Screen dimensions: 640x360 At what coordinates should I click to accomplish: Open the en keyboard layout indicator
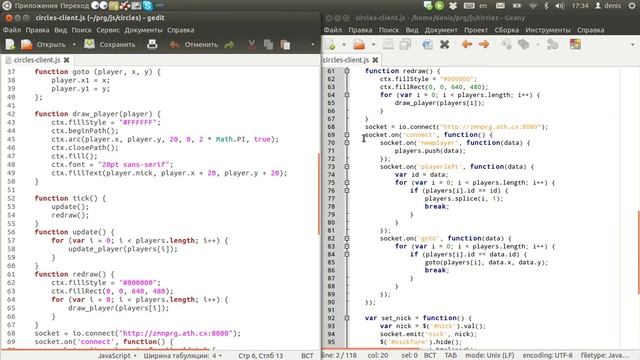coord(483,6)
